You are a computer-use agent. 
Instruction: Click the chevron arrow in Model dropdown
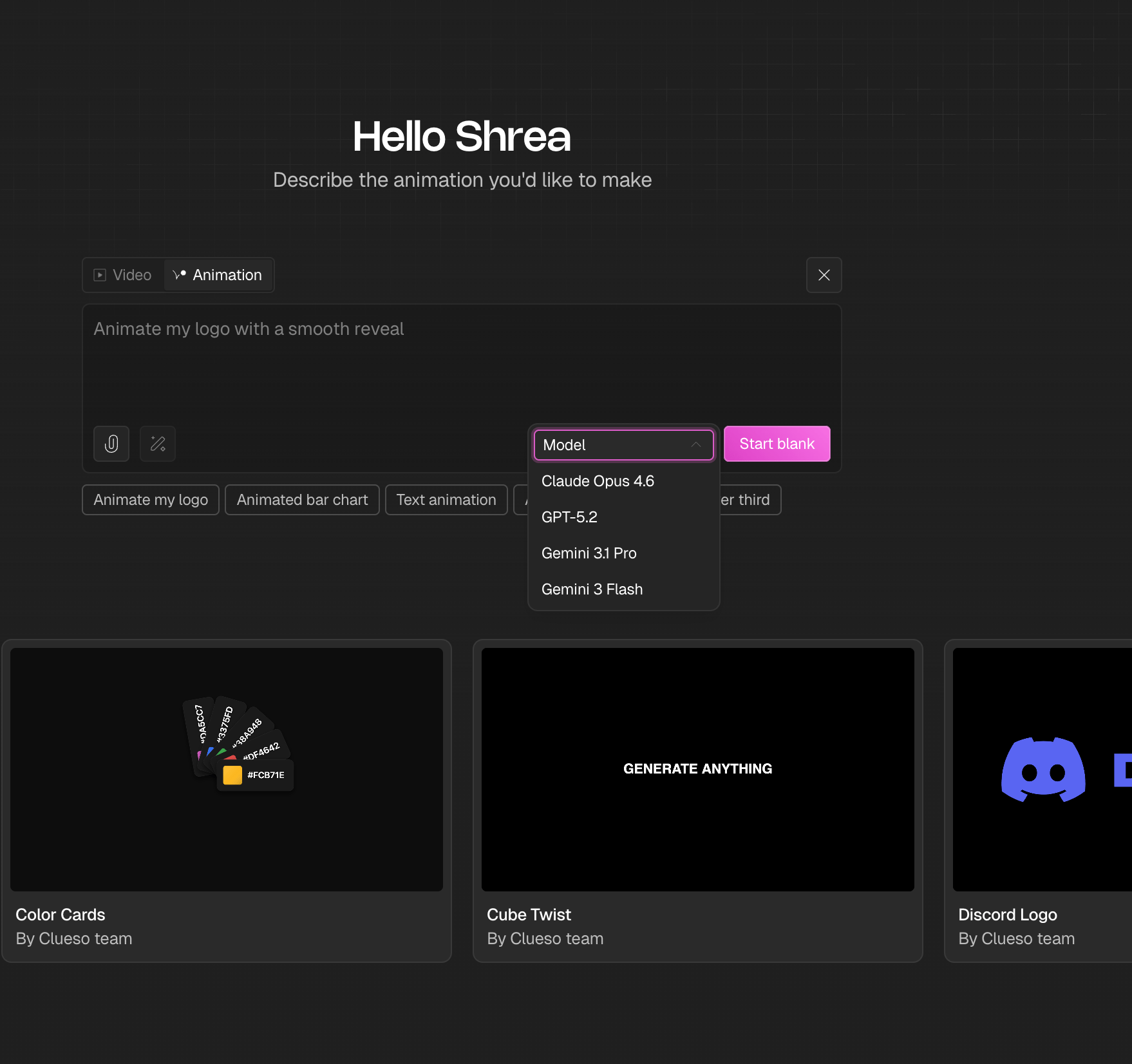point(696,444)
